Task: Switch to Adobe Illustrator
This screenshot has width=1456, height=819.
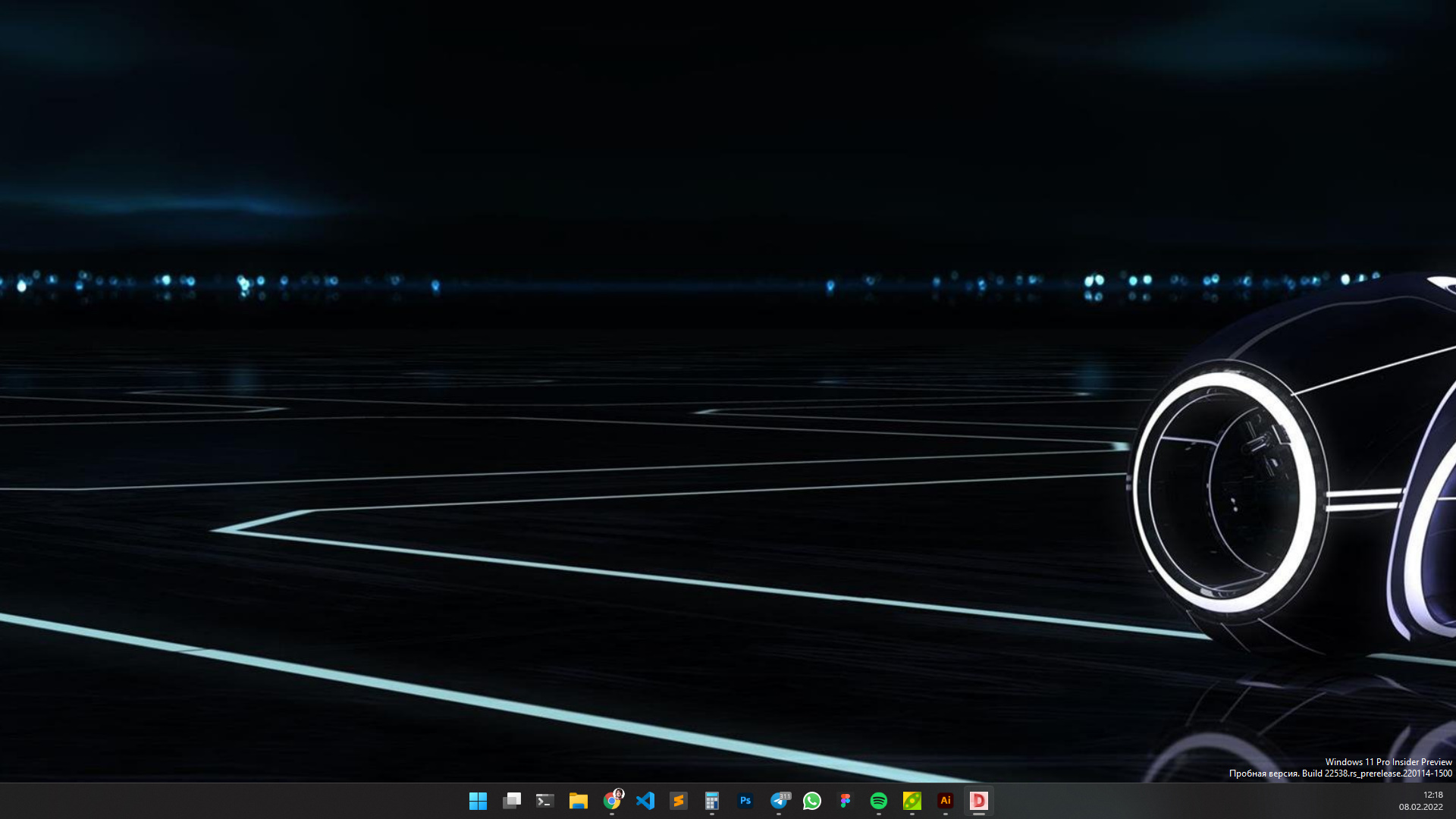Action: pos(946,801)
